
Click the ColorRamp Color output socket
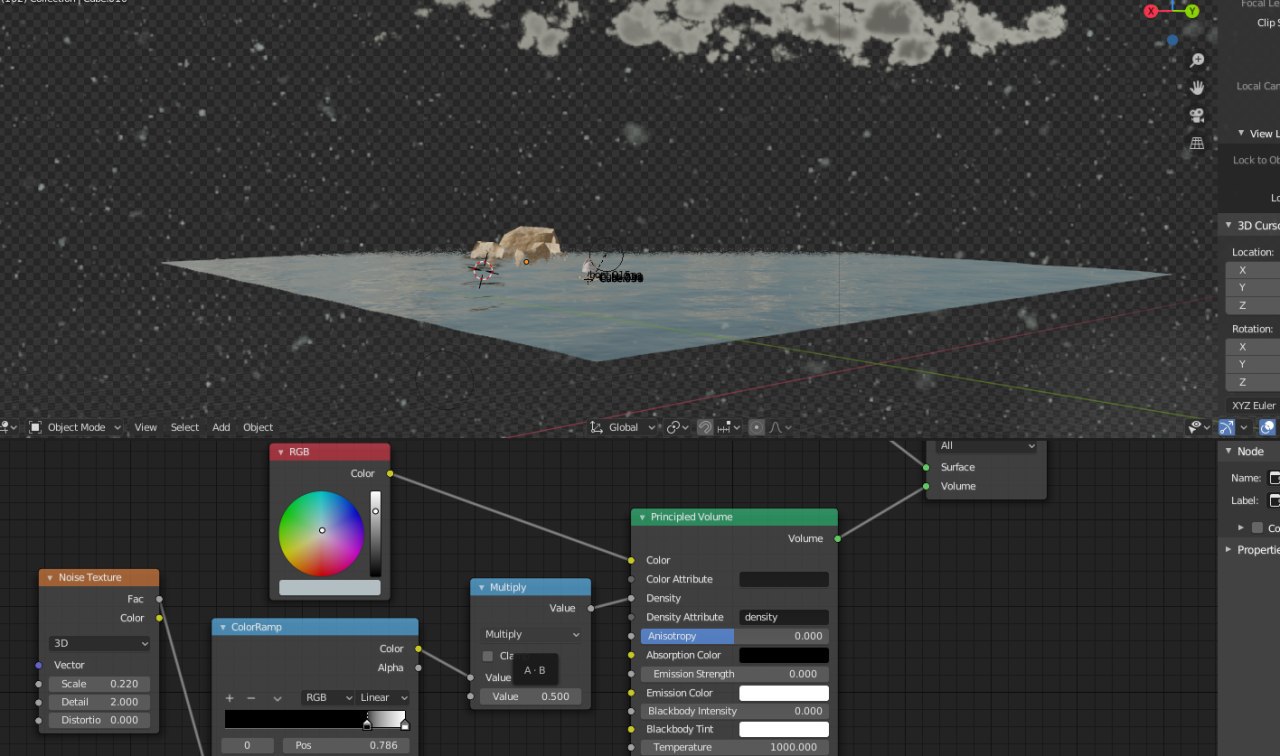419,649
